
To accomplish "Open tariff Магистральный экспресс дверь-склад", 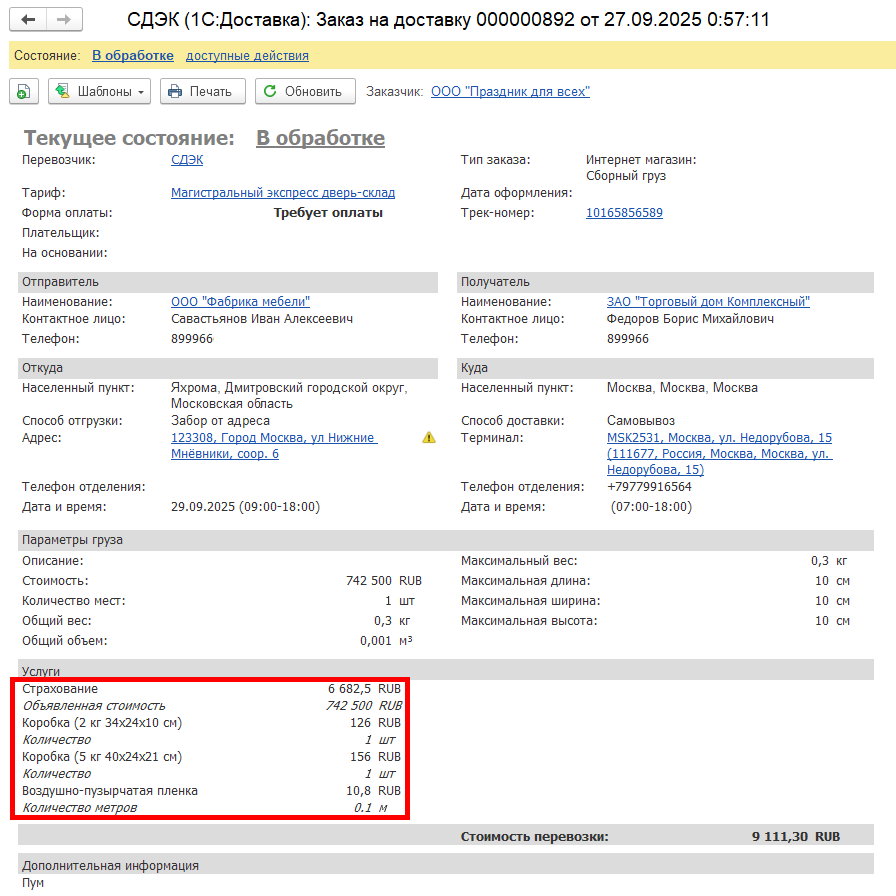I will pyautogui.click(x=283, y=193).
